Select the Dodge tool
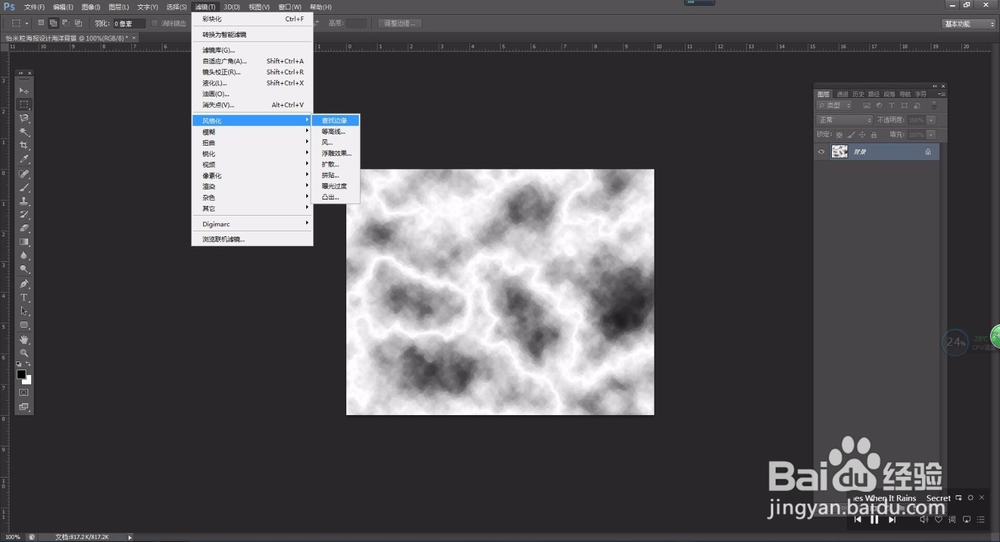 coord(24,270)
